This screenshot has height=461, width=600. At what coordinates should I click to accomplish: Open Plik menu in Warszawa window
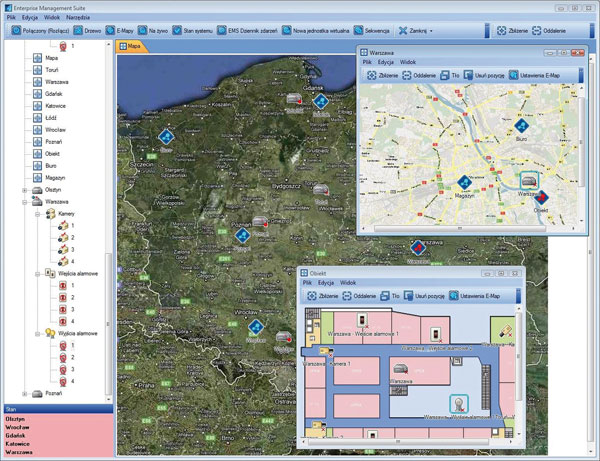(367, 62)
